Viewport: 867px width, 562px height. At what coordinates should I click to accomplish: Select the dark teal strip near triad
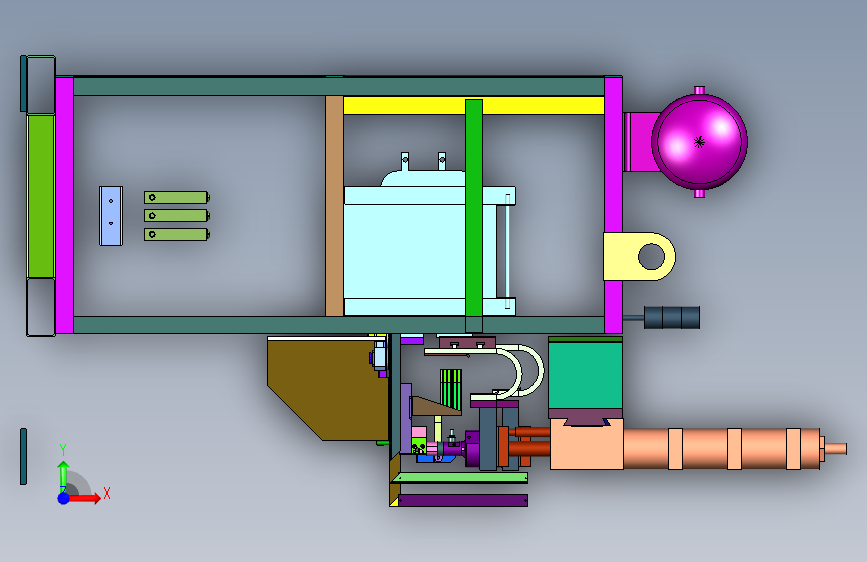point(23,456)
